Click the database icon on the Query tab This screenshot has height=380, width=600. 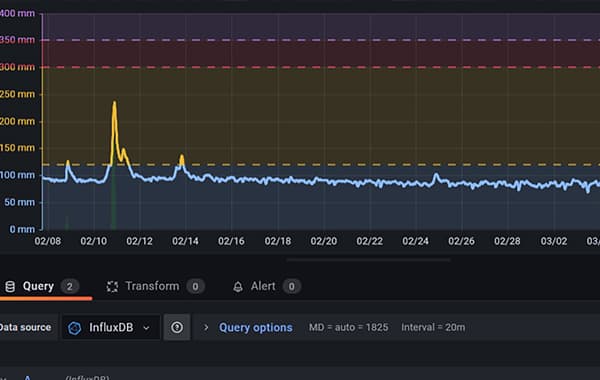[x=10, y=286]
